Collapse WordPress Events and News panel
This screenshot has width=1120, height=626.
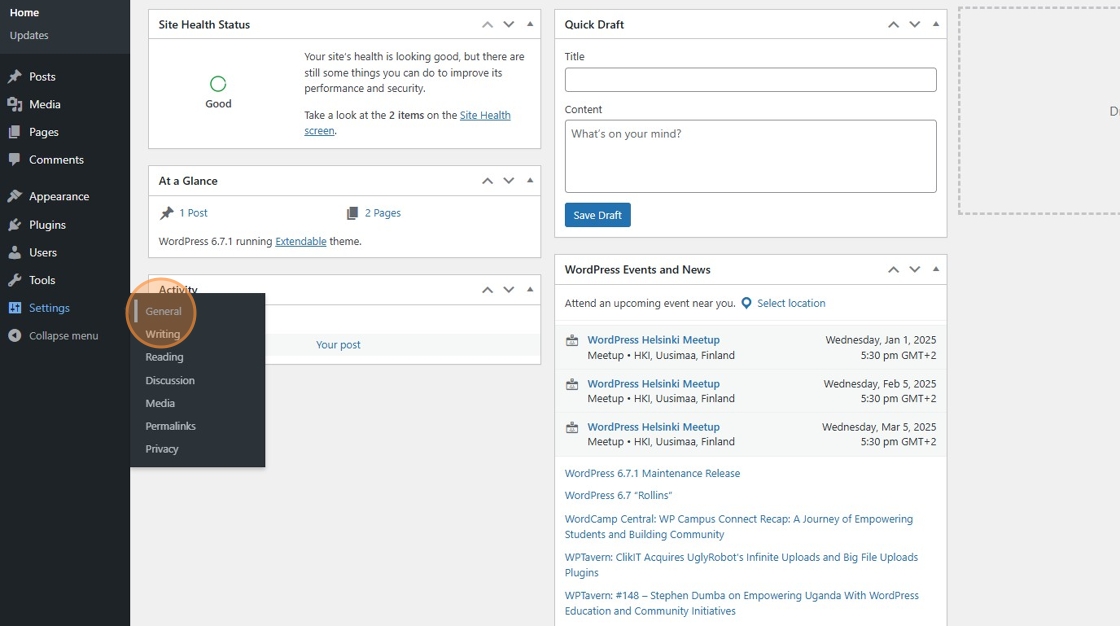tap(936, 269)
